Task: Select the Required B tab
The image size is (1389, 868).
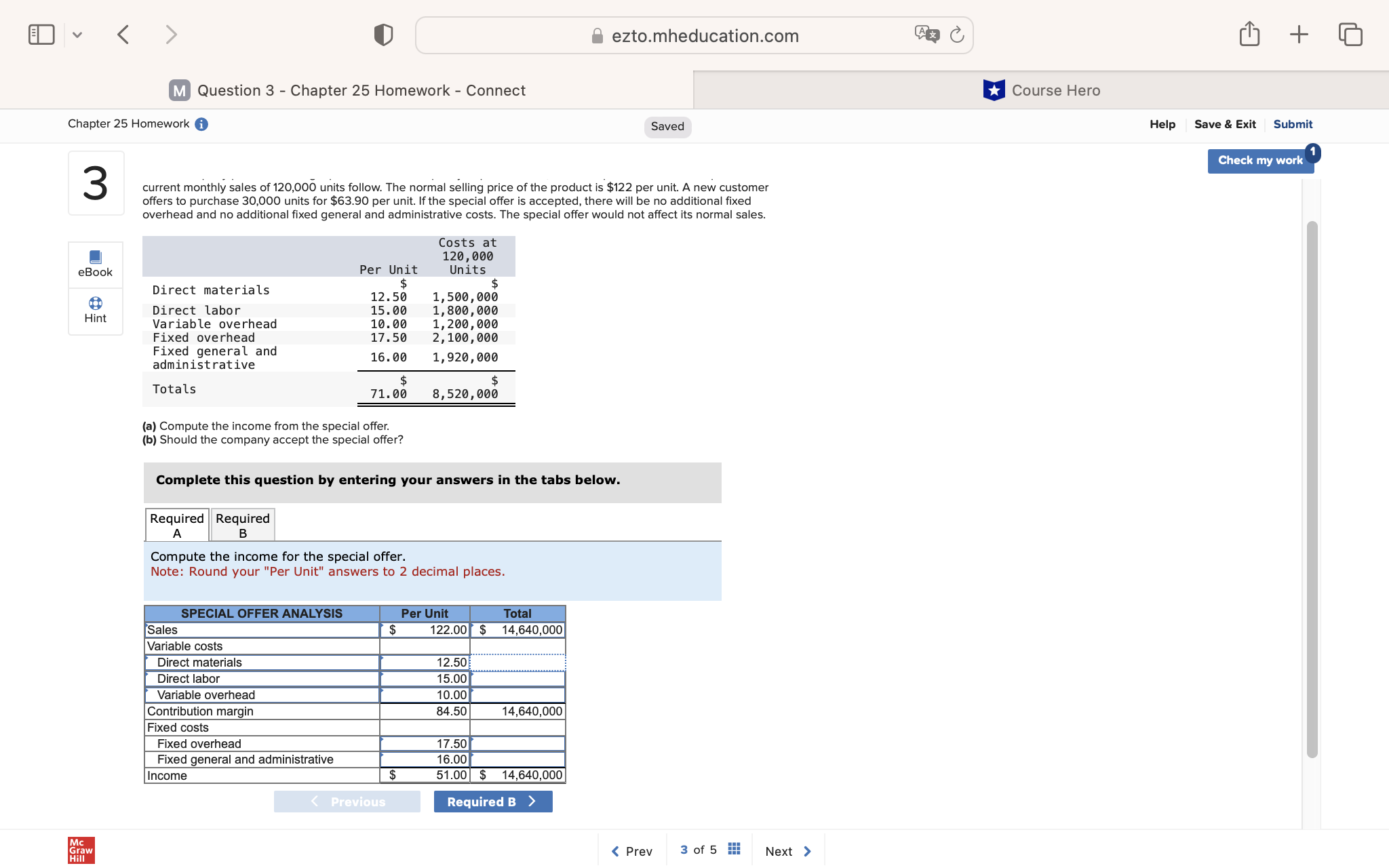Action: point(242,524)
